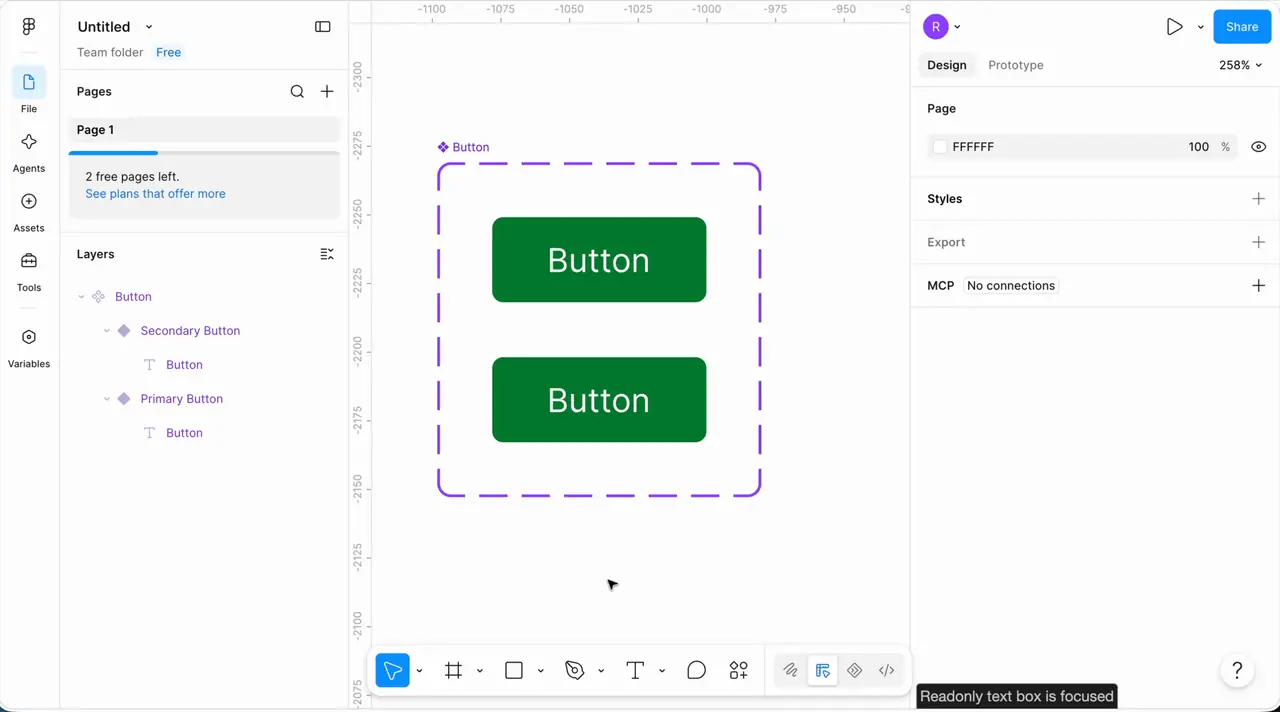
Task: Switch to Draw mode
Action: [x=790, y=670]
